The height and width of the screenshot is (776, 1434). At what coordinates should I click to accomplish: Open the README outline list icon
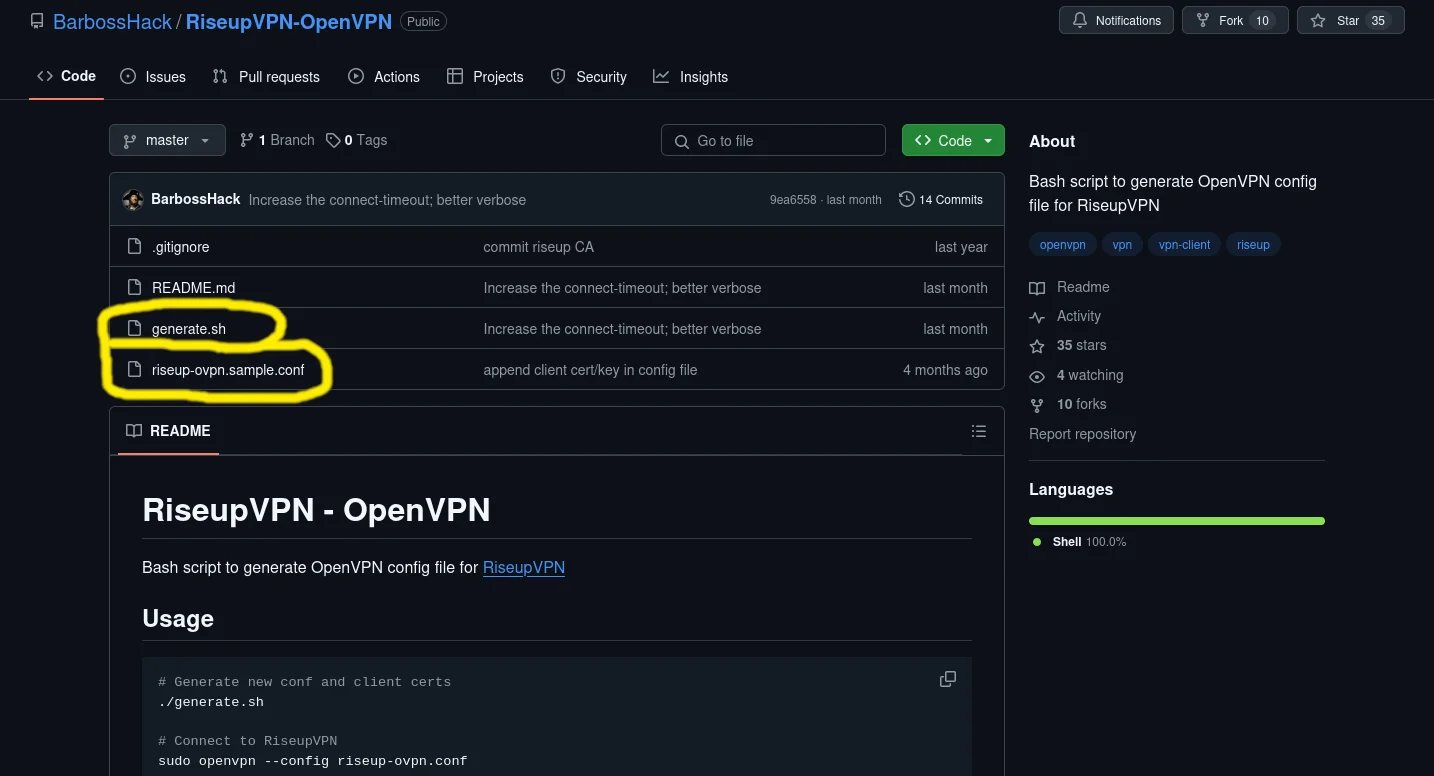pos(979,431)
